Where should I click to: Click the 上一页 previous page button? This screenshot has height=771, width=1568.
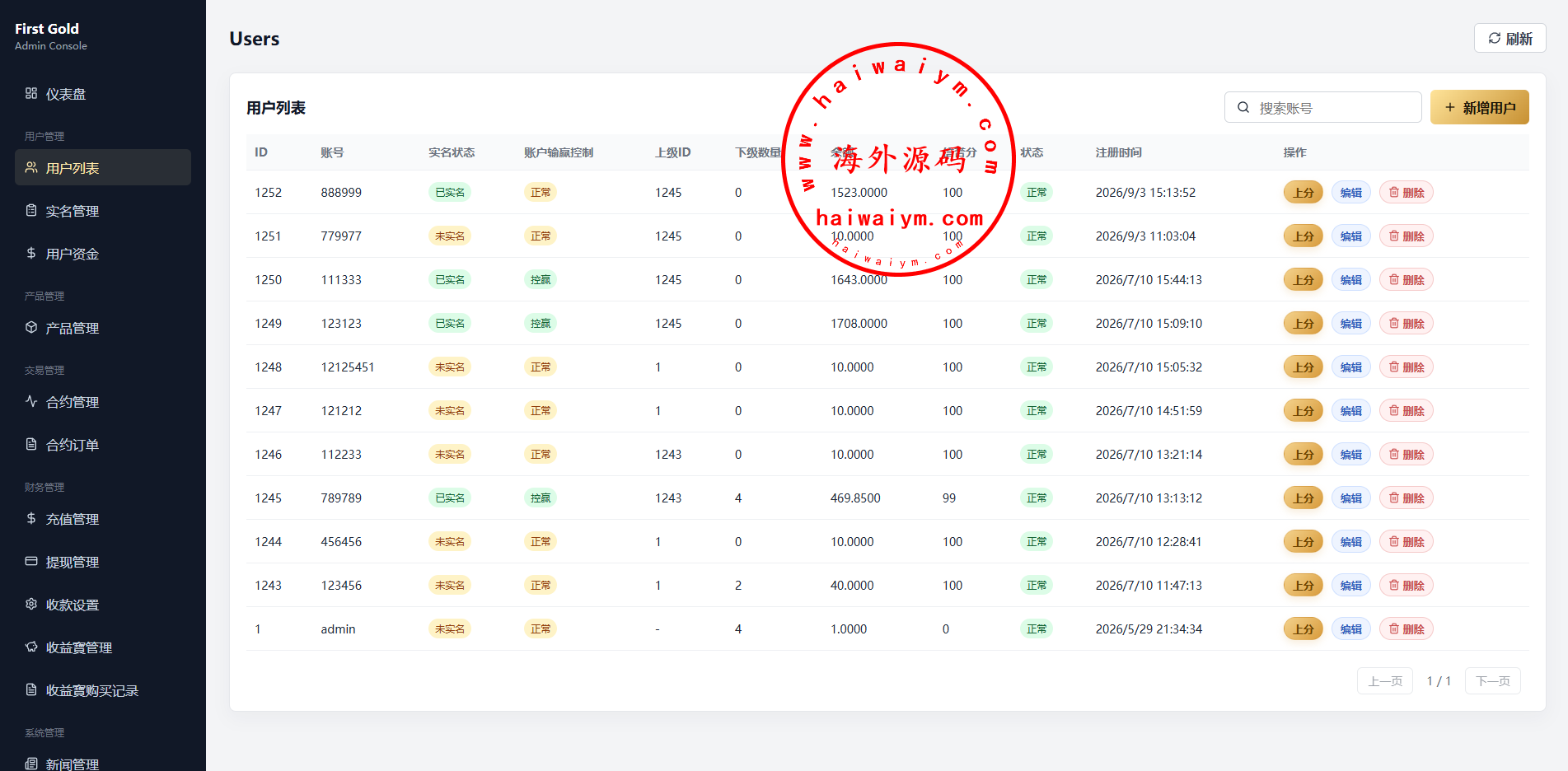pyautogui.click(x=1384, y=681)
